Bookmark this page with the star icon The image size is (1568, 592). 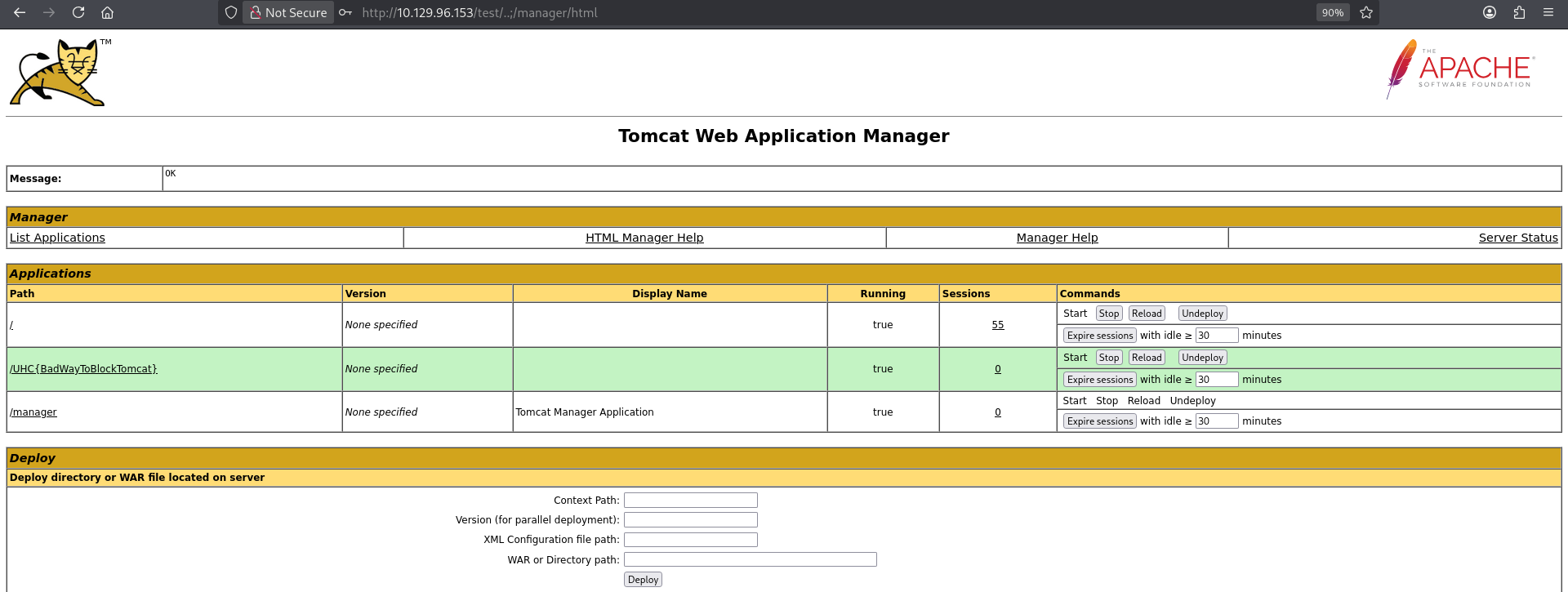tap(1366, 12)
